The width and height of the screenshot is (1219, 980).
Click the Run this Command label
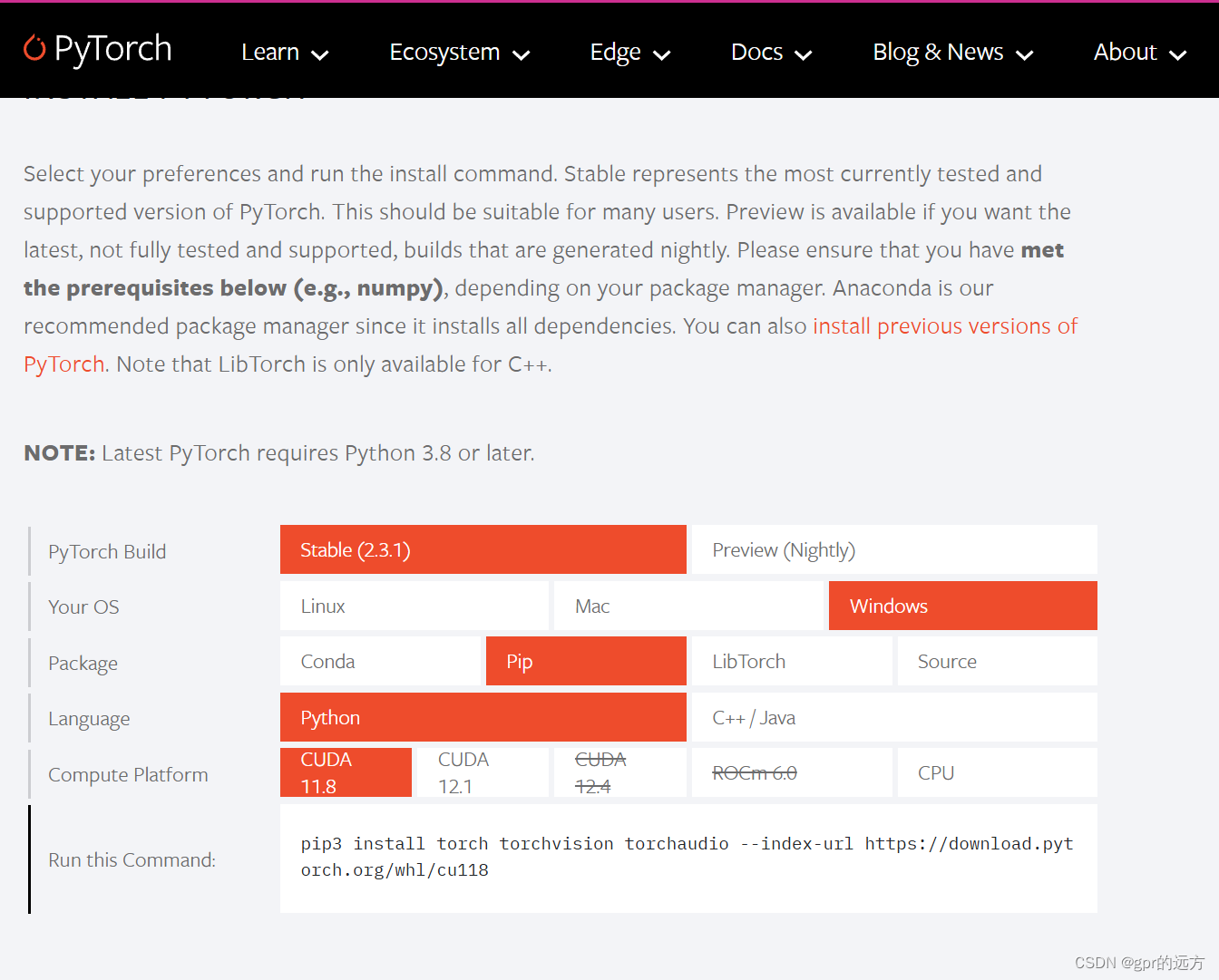(x=132, y=859)
